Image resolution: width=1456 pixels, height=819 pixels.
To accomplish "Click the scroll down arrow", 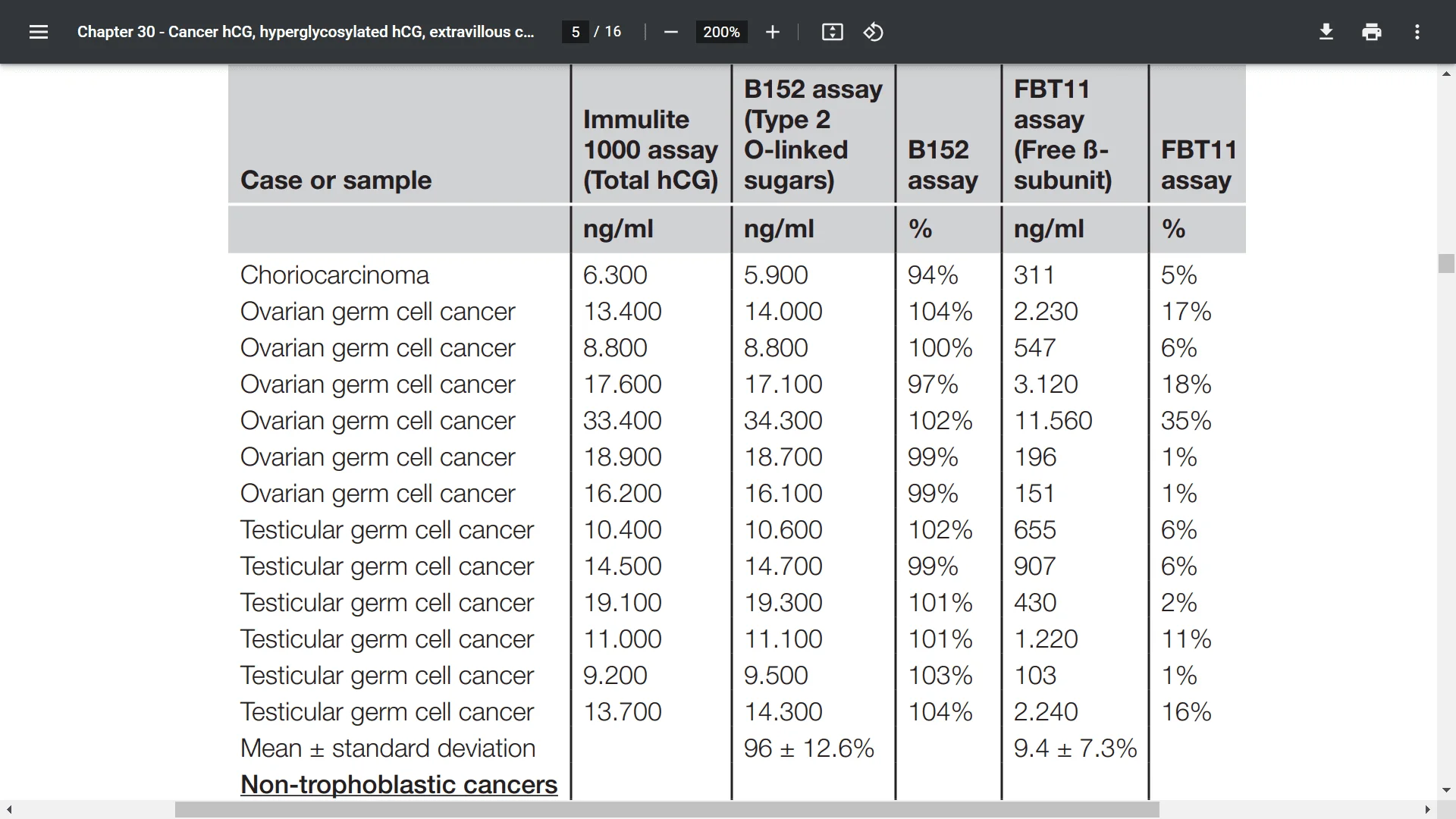I will (1446, 790).
